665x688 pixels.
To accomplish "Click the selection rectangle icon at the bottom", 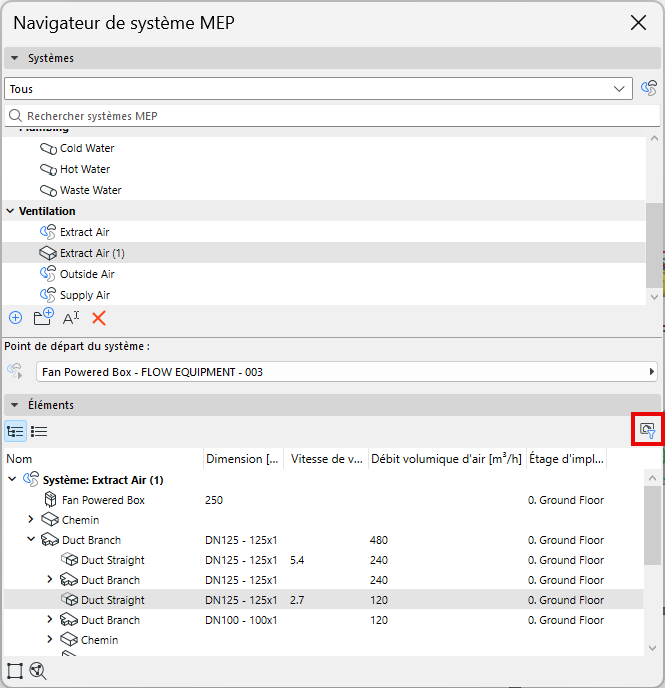I will [x=14, y=671].
